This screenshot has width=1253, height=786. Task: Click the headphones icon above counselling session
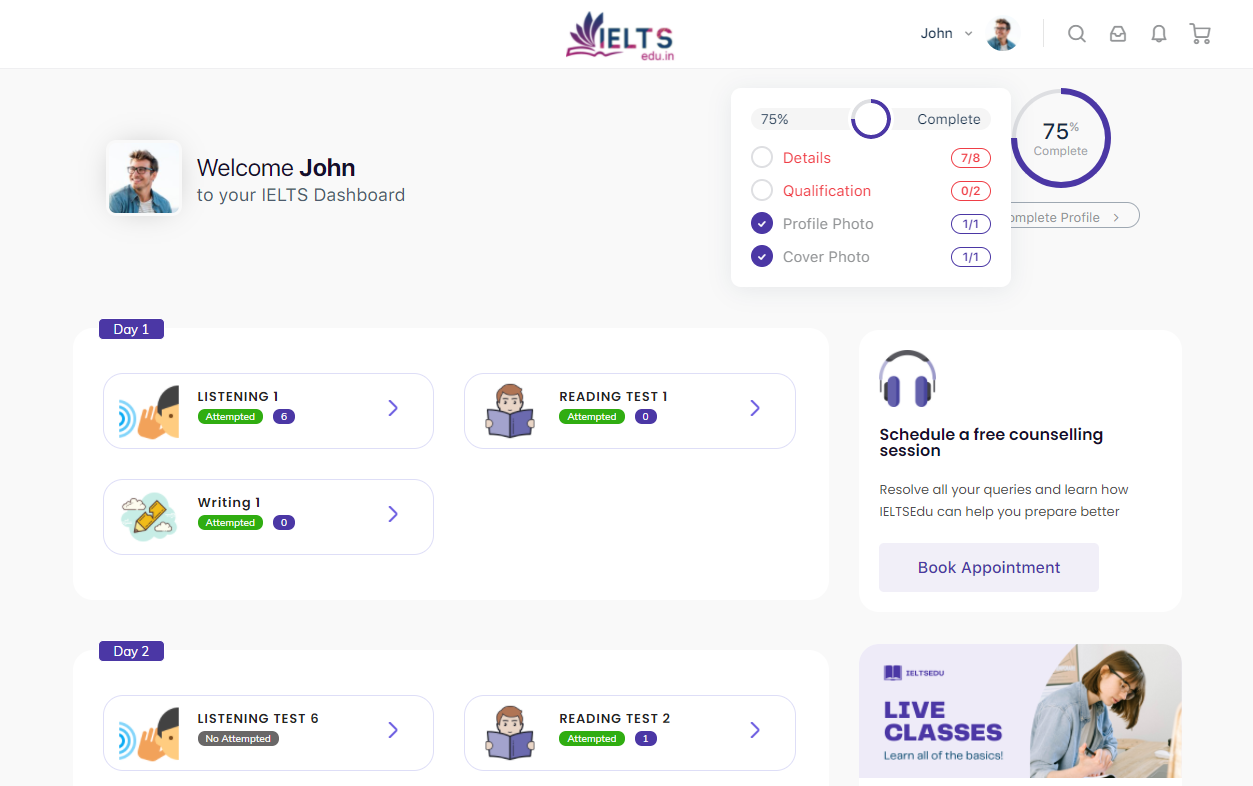coord(907,379)
